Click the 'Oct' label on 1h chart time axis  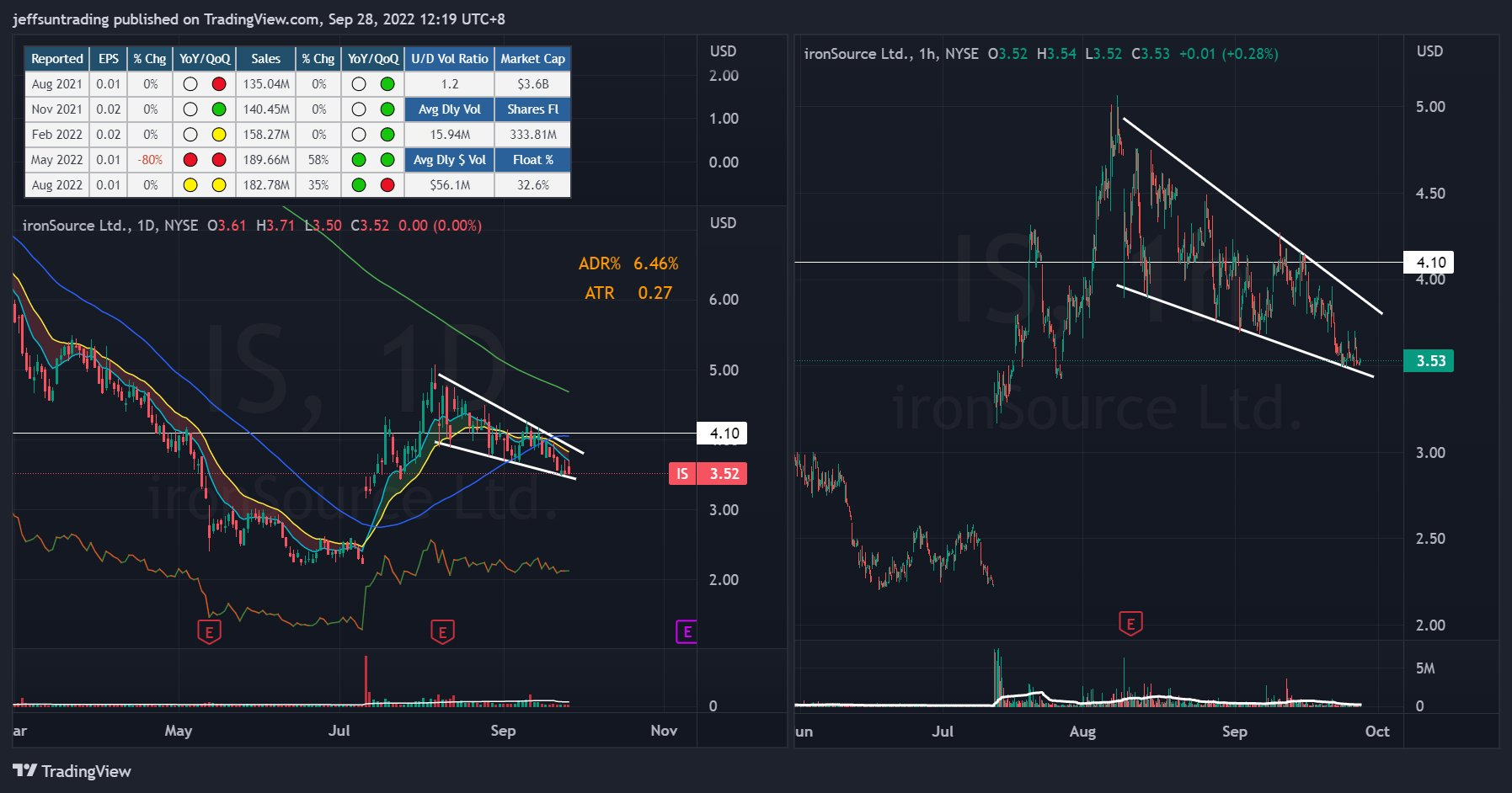pos(1377,732)
